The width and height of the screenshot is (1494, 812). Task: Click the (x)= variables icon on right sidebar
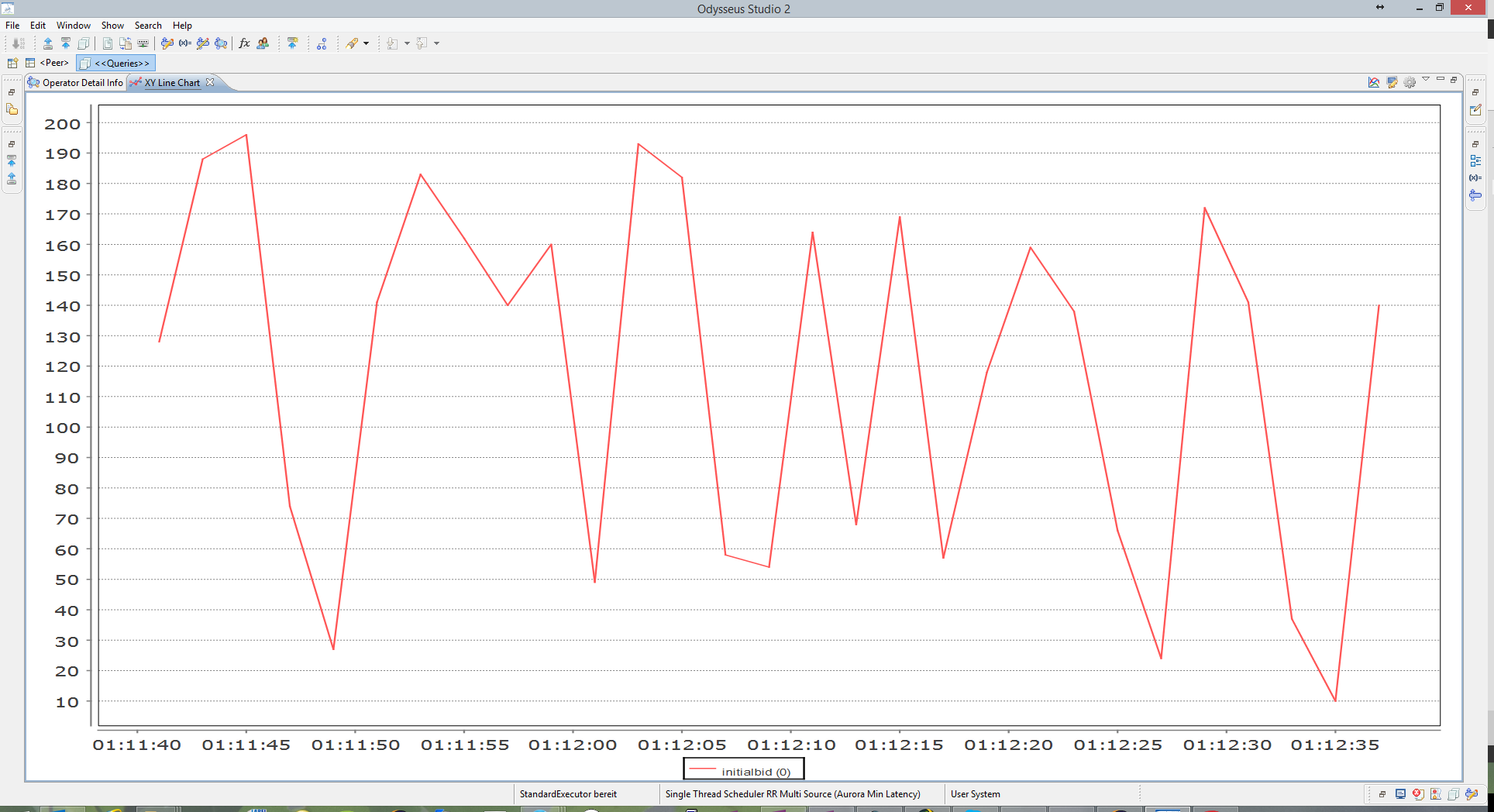[1475, 178]
